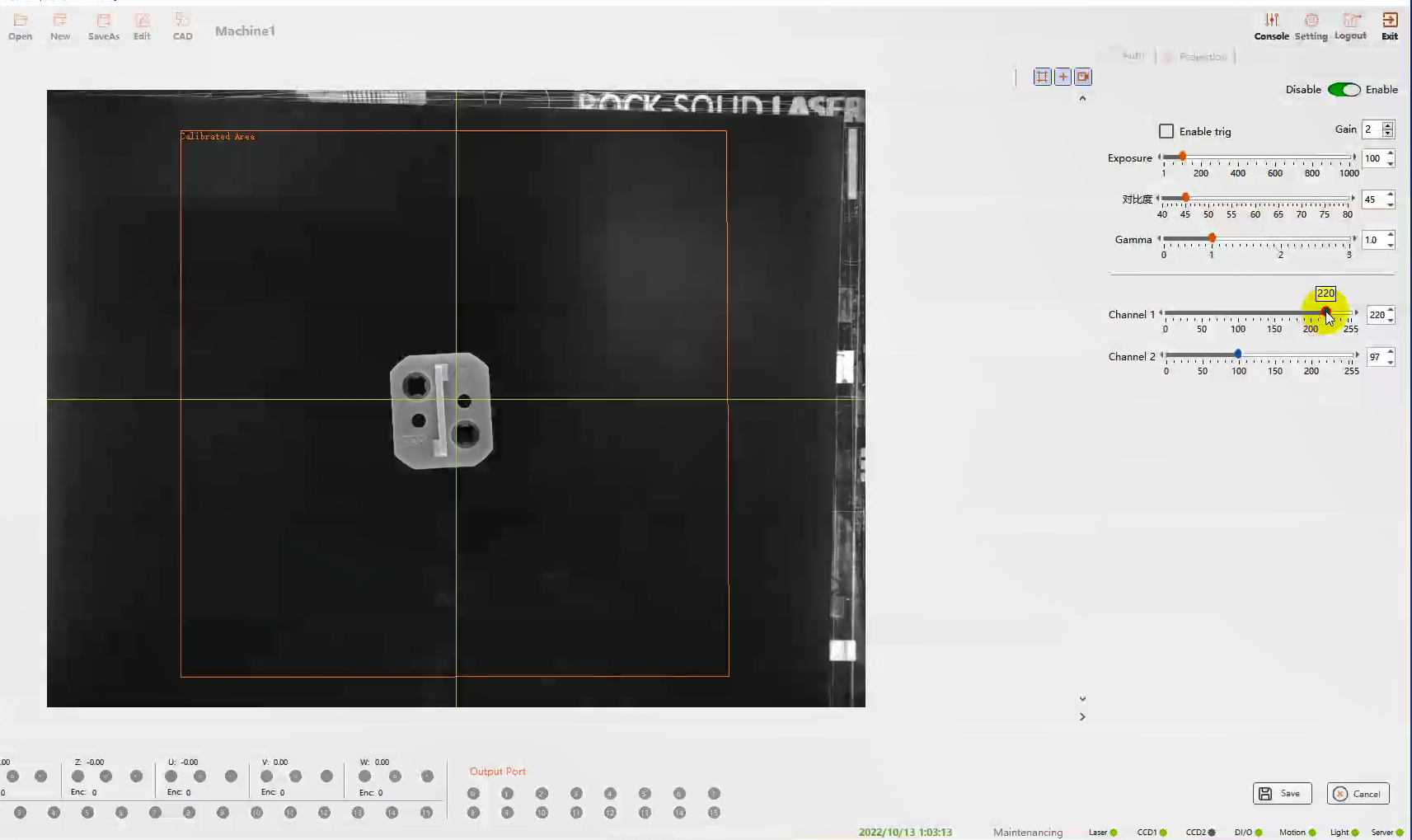The image size is (1412, 840).
Task: Click the right-pointing chevron arrow
Action: [x=1082, y=716]
